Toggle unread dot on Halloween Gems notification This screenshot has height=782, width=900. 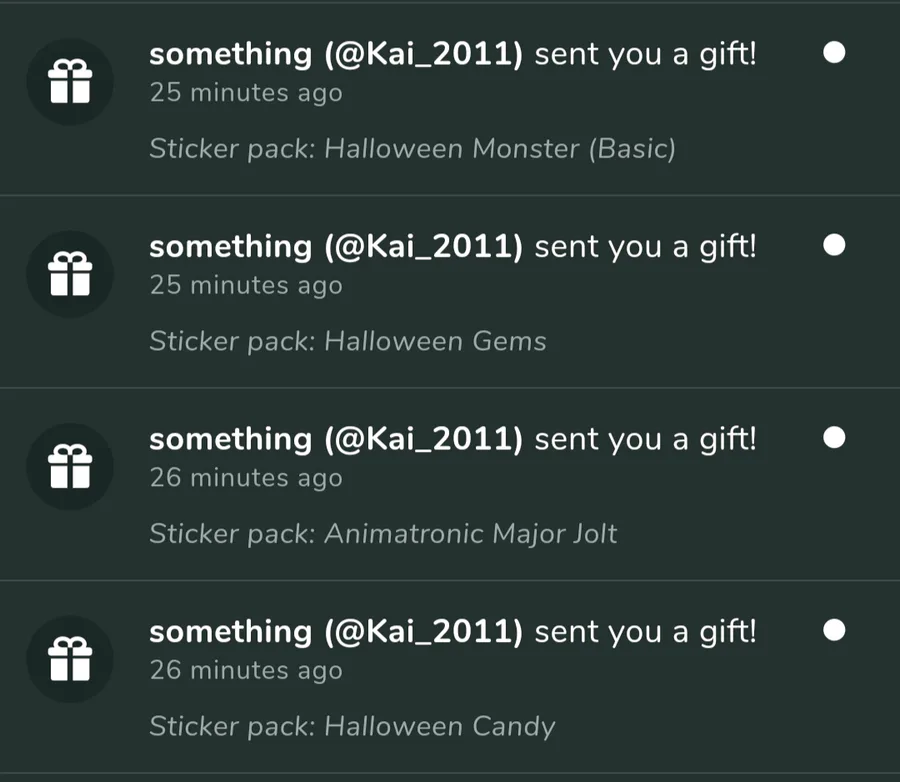[x=834, y=245]
